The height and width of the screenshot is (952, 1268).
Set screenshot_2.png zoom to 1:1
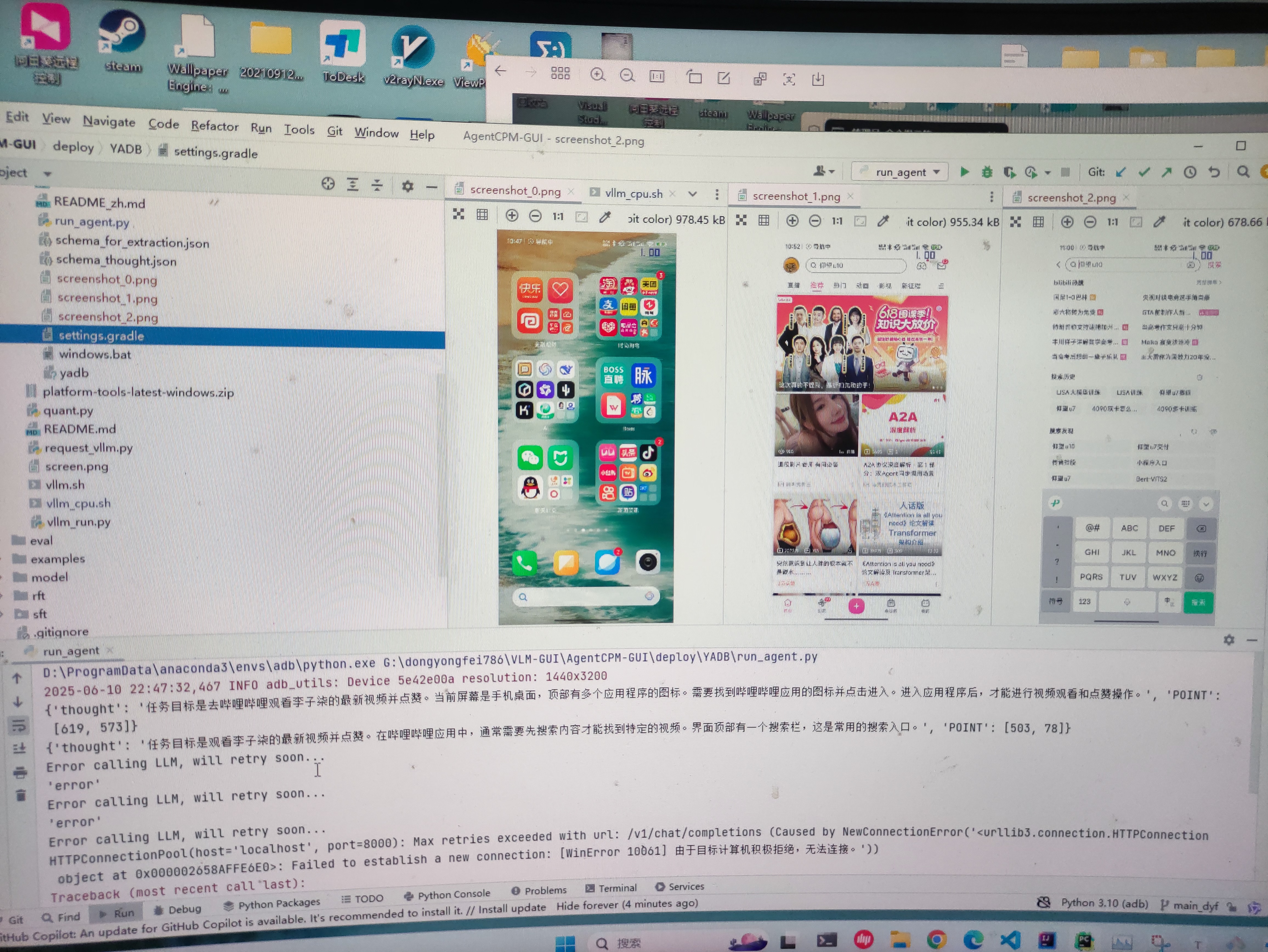(1113, 222)
